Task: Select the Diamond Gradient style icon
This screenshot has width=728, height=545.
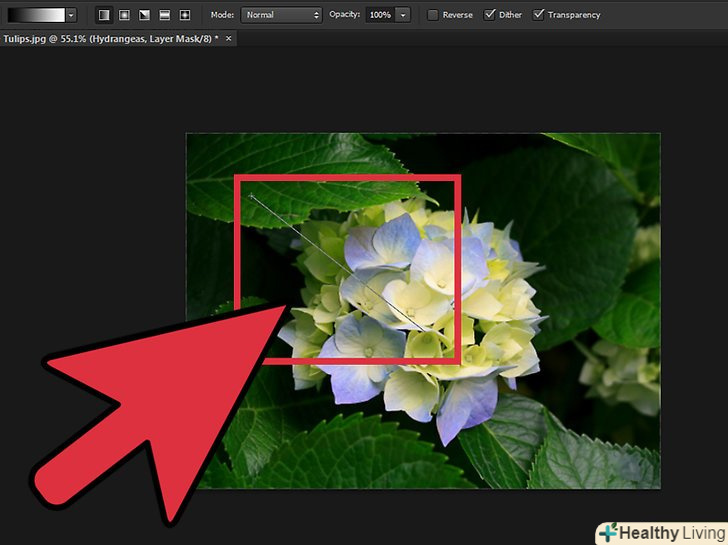Action: coord(184,15)
